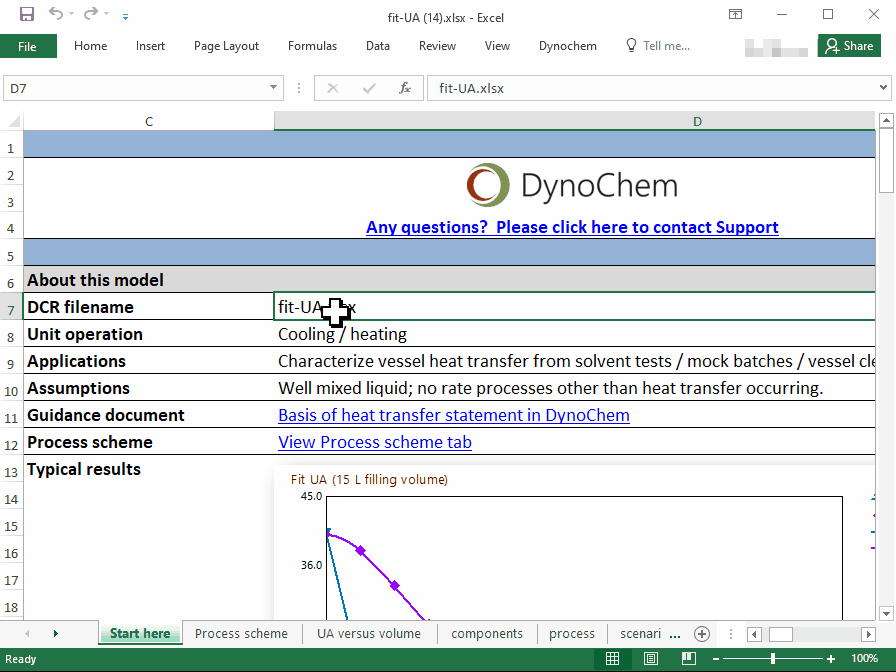896x672 pixels.
Task: Open the Dynochem ribbon tab
Action: [x=567, y=46]
